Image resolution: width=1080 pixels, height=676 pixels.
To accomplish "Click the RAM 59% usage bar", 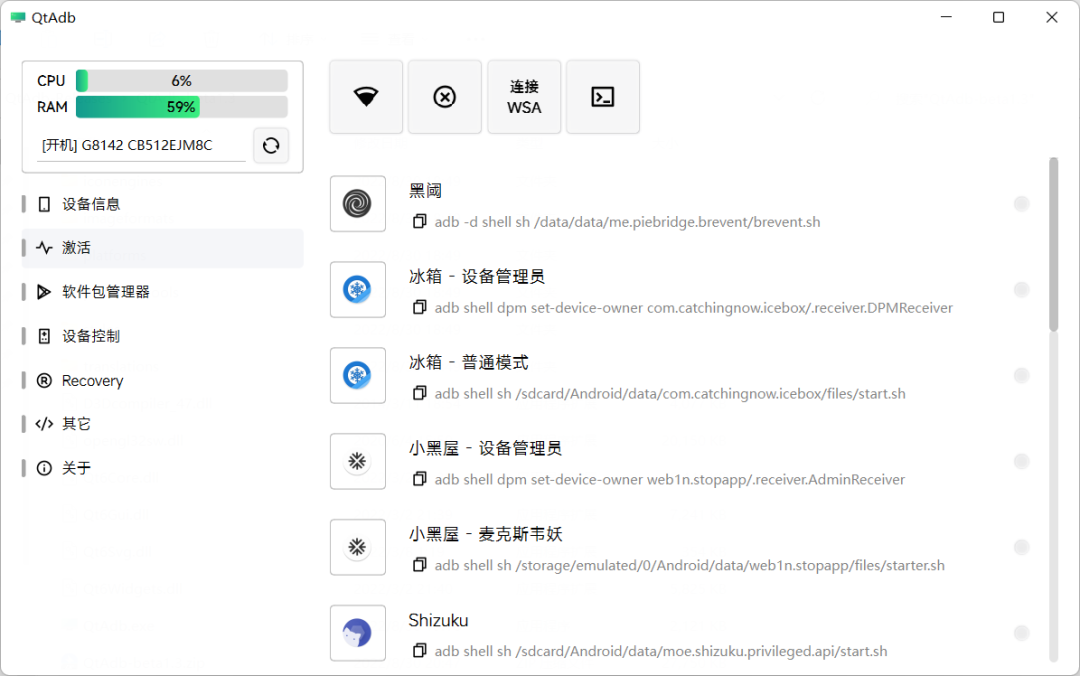I will click(181, 107).
